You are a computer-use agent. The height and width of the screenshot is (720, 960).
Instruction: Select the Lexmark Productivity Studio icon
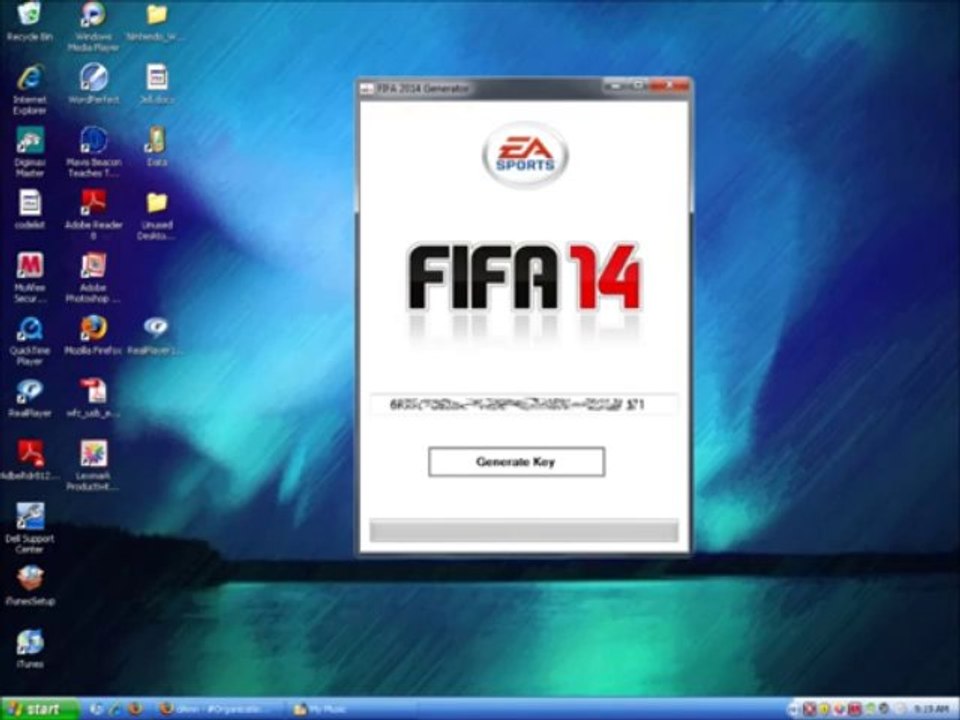[x=93, y=465]
